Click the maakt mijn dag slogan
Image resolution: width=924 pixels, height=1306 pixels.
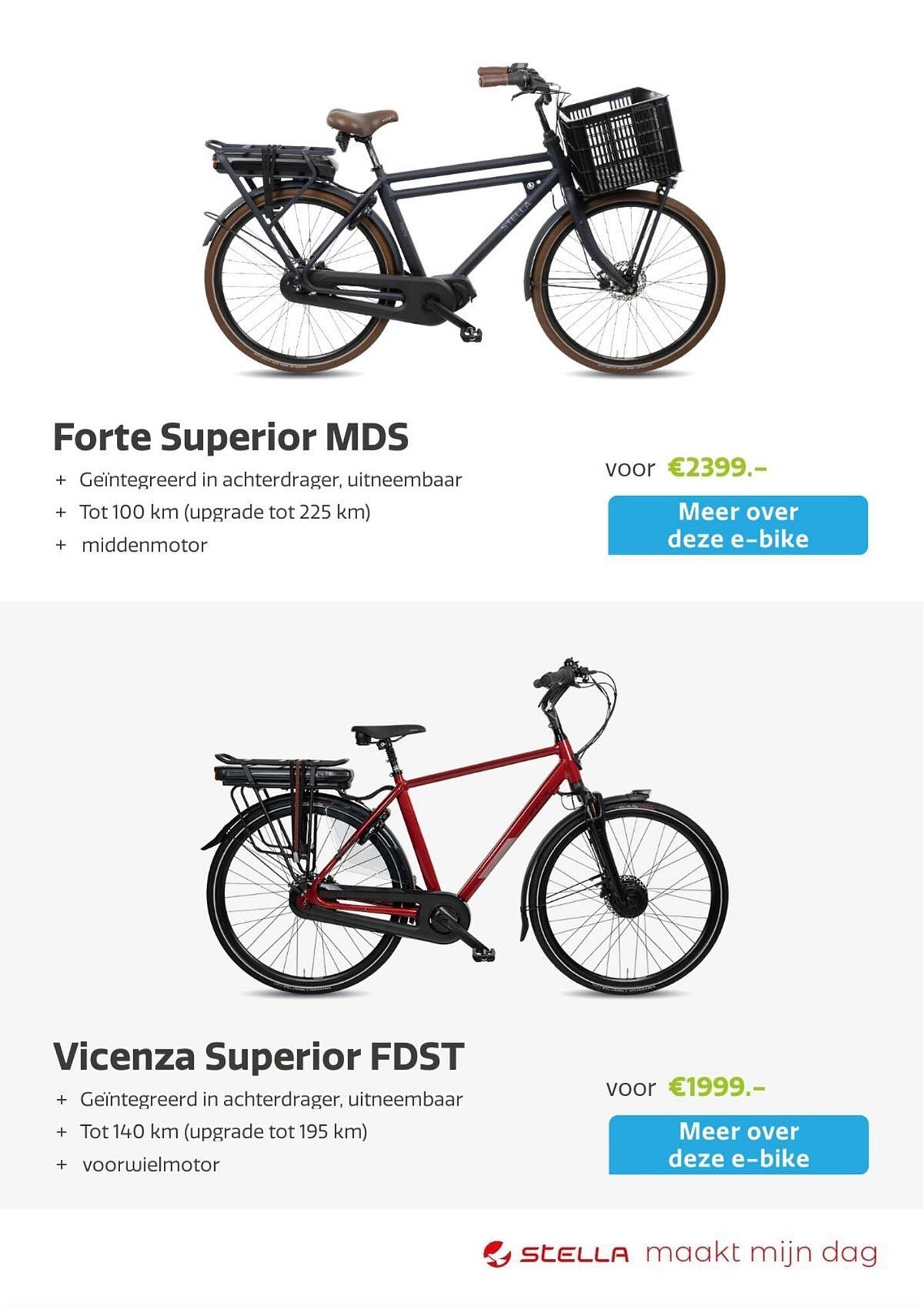click(761, 1254)
